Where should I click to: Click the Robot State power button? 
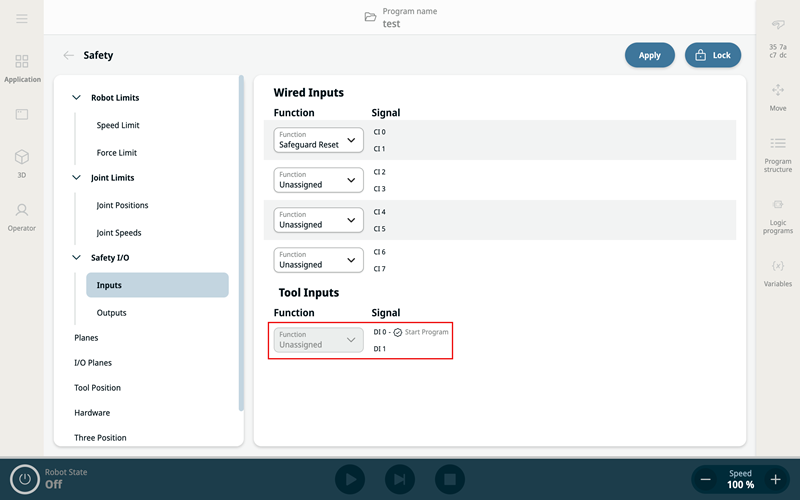25,479
